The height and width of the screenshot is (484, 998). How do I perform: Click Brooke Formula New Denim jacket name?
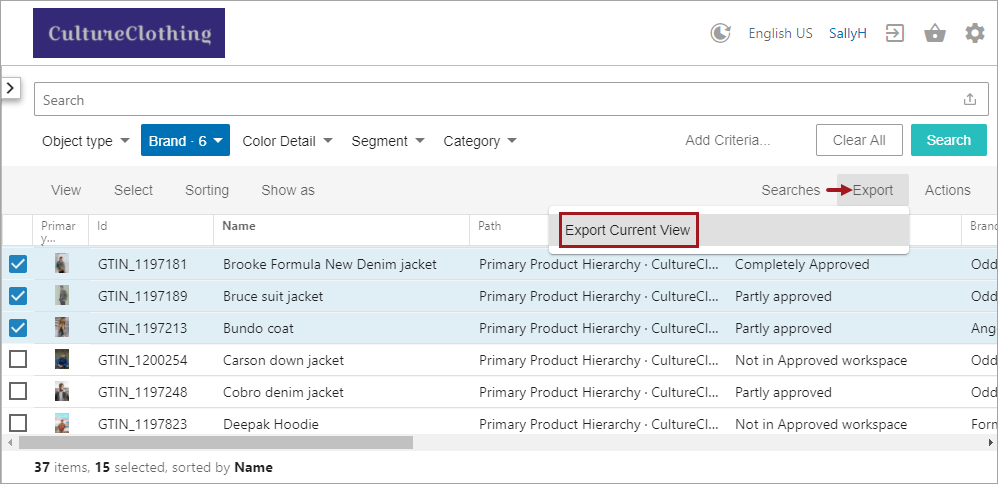point(330,264)
